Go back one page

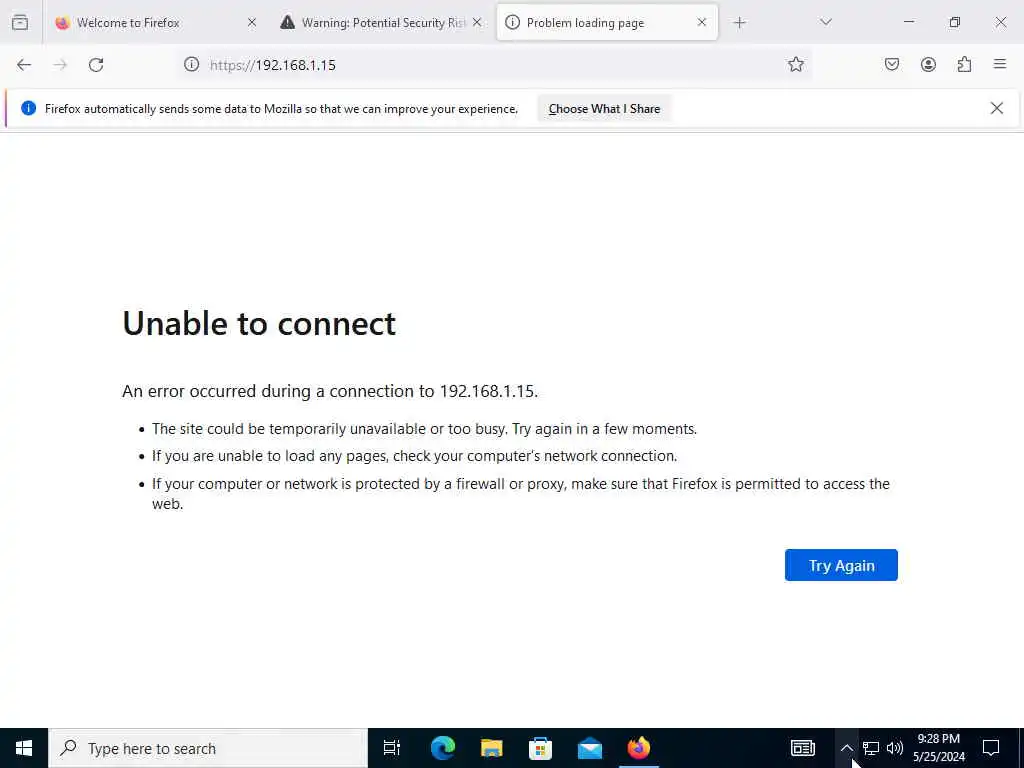24,65
